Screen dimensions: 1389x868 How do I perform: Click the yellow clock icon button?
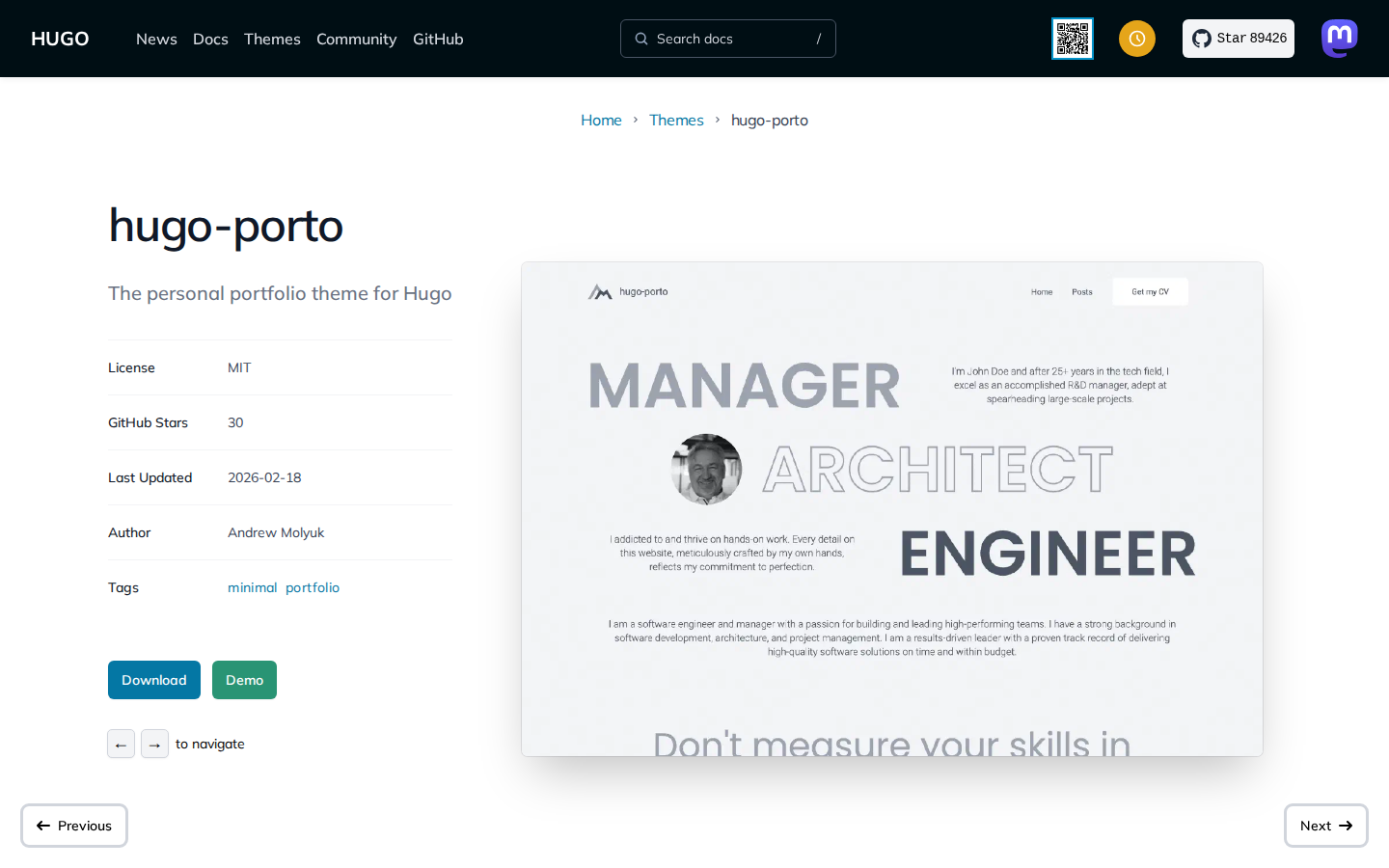(1137, 39)
